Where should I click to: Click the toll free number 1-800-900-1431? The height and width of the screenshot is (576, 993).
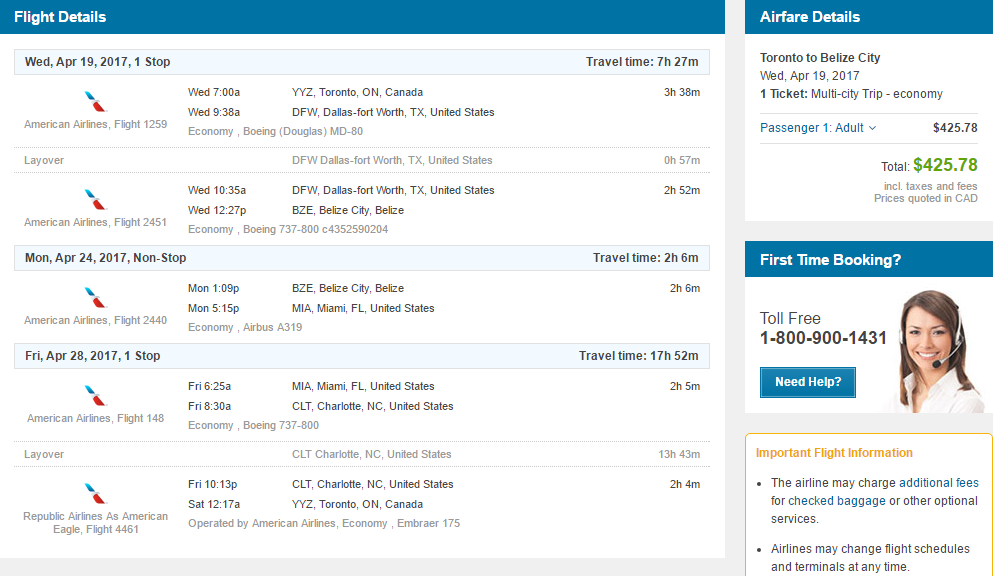tap(823, 338)
